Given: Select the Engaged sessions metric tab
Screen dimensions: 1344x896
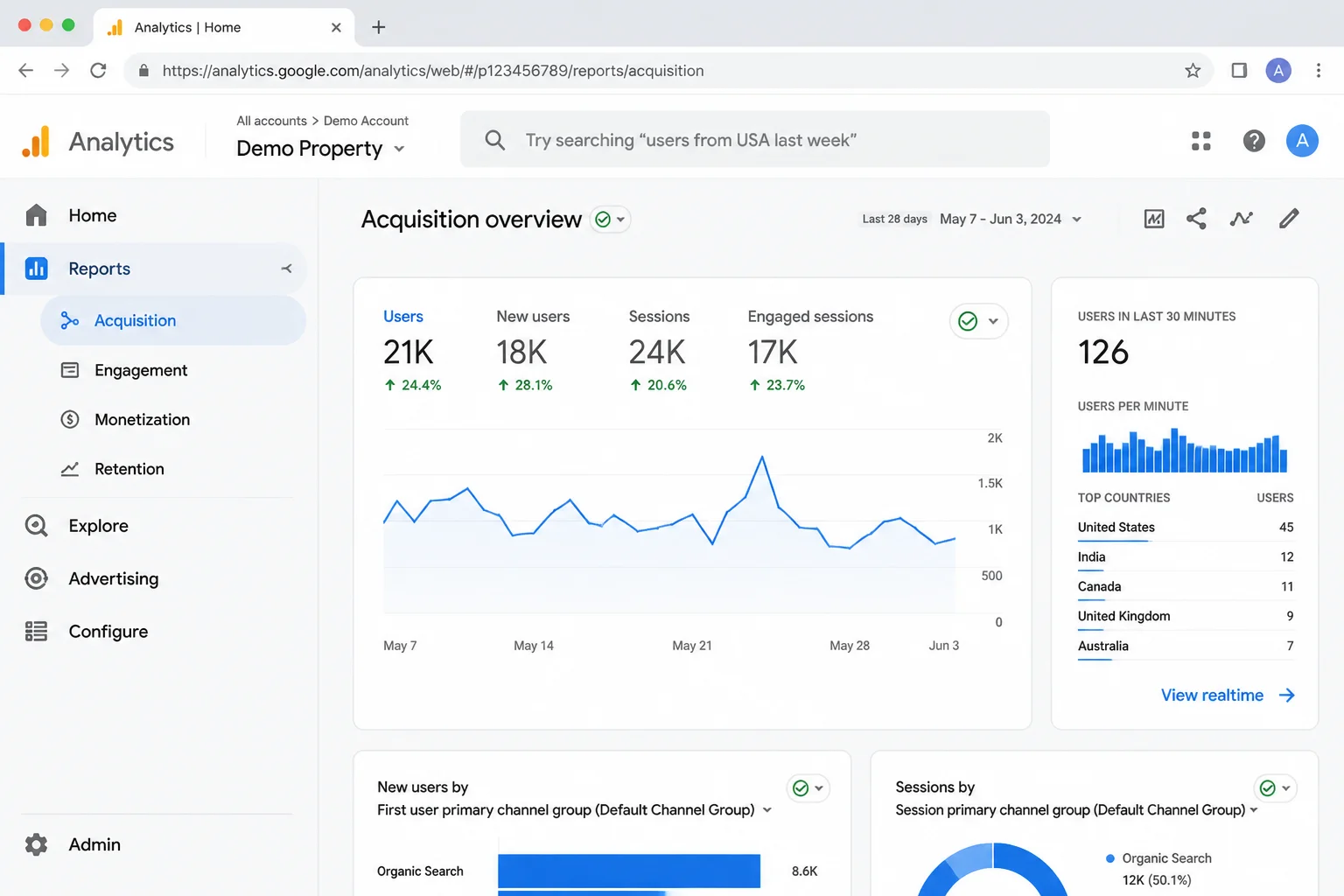Looking at the screenshot, I should coord(810,351).
